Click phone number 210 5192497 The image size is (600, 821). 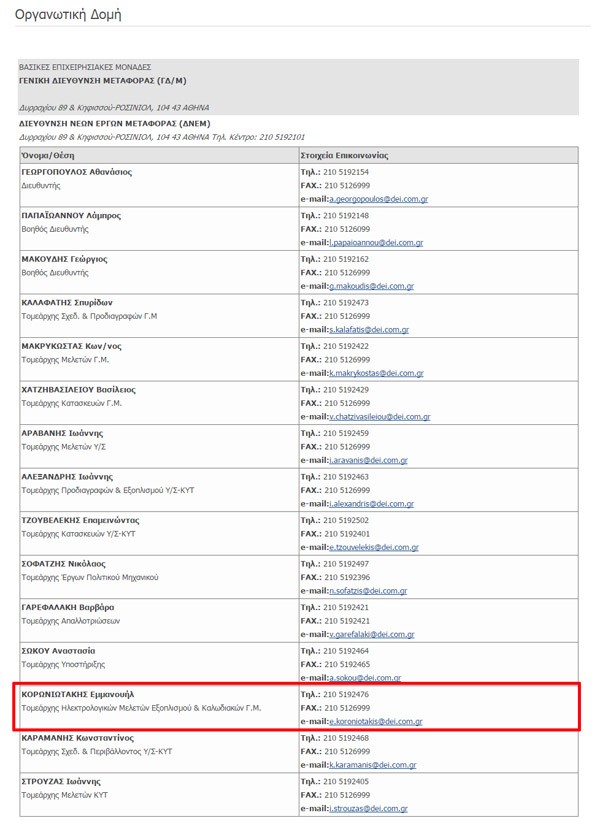point(346,563)
